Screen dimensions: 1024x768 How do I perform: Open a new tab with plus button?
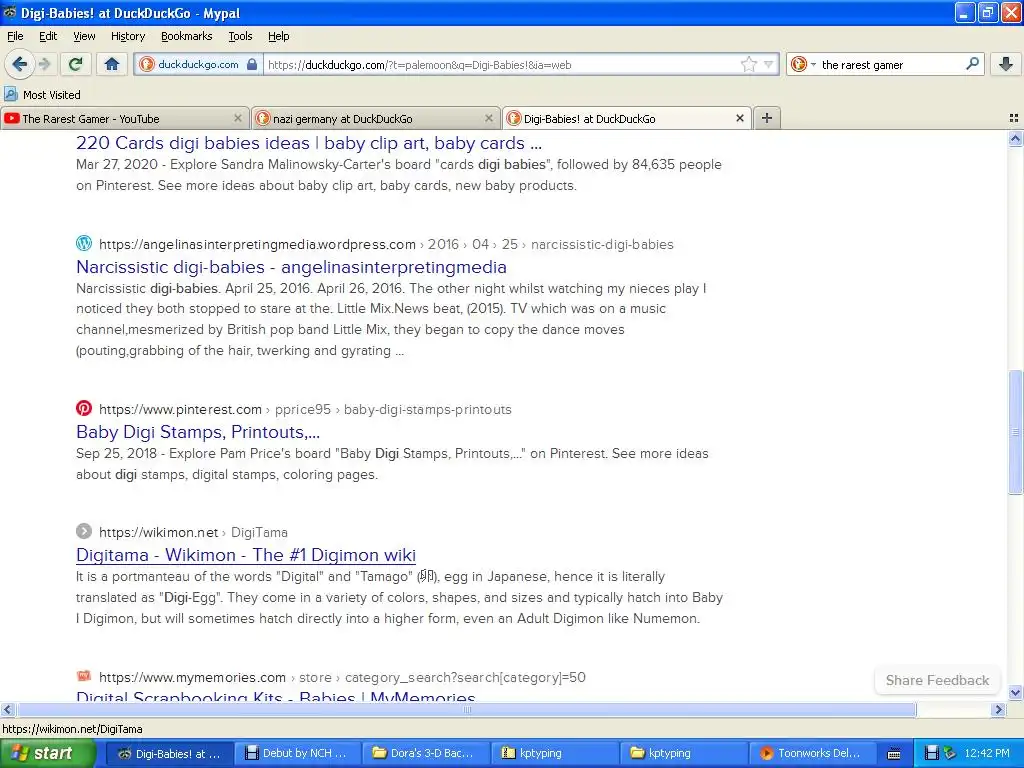[767, 118]
